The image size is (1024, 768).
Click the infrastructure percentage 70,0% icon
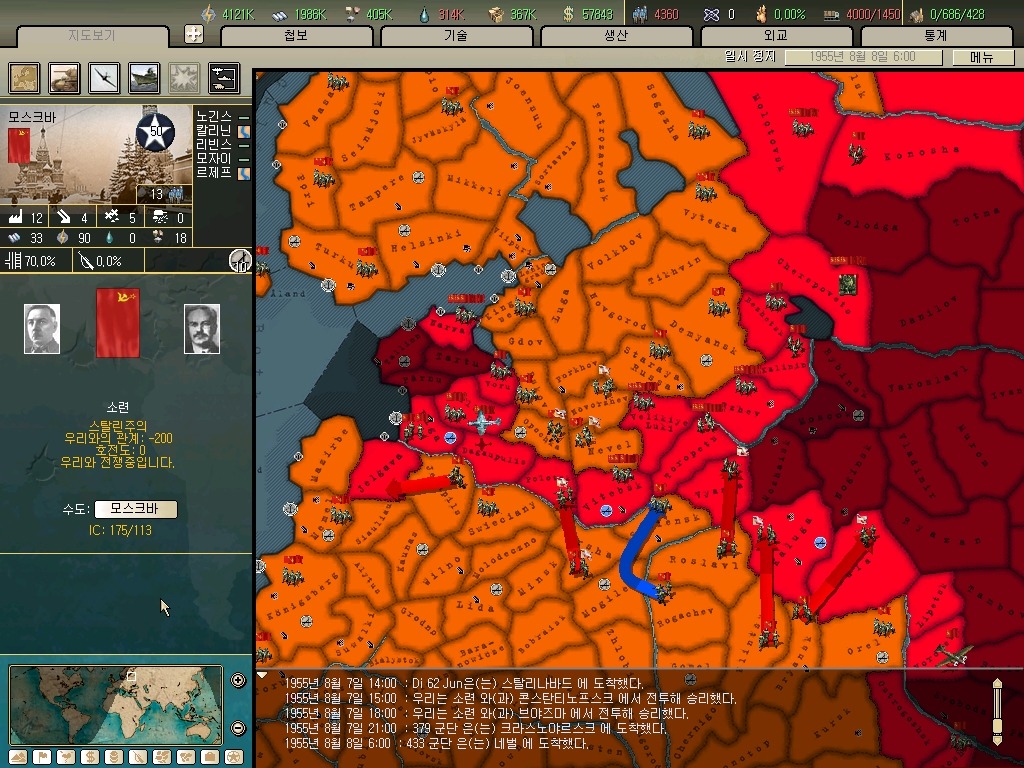[13, 261]
